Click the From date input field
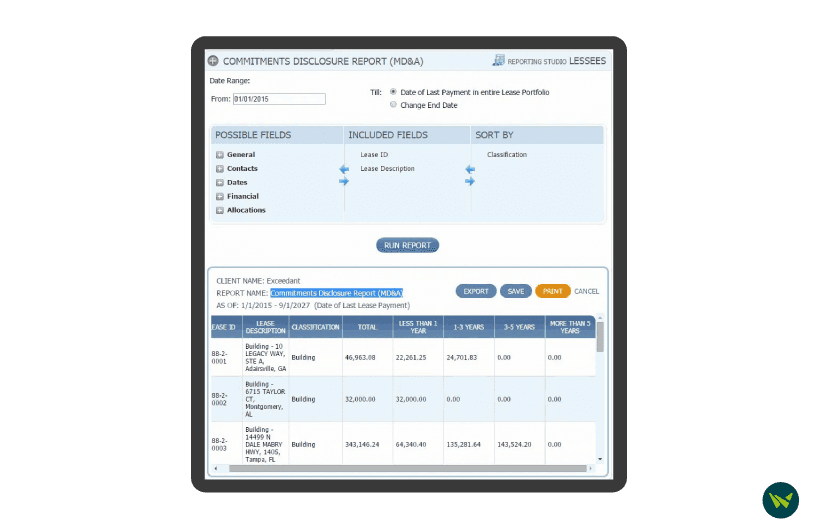This screenshot has width=818, height=528. coord(279,99)
